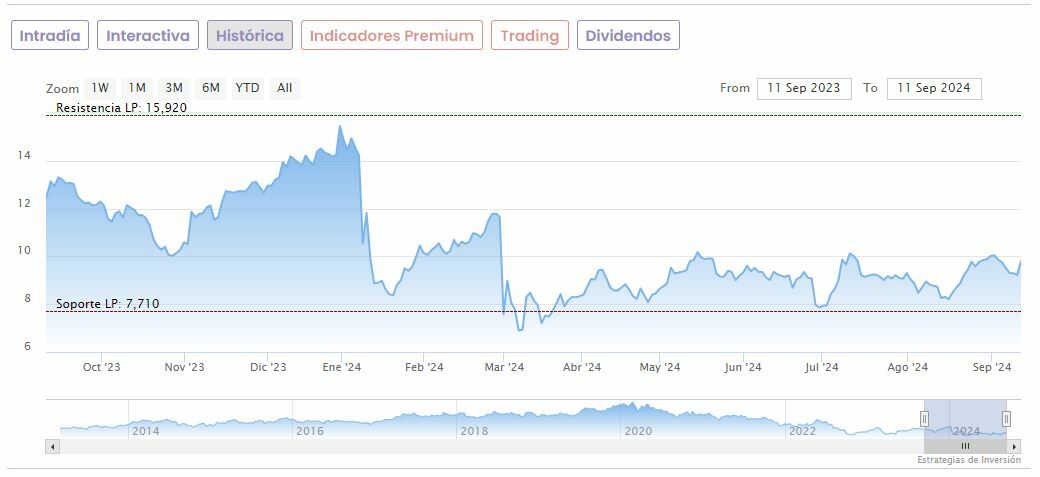The width and height of the screenshot is (1040, 477).
Task: Click the horizontal scrollbar thumb grip
Action: [965, 446]
